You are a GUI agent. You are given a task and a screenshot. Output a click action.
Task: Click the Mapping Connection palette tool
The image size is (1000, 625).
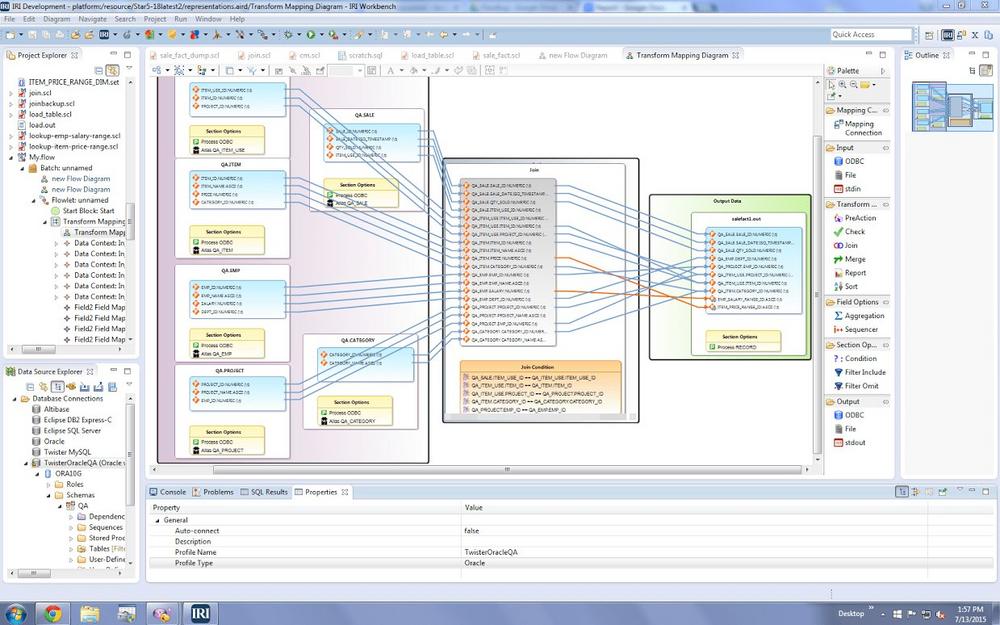click(x=862, y=128)
